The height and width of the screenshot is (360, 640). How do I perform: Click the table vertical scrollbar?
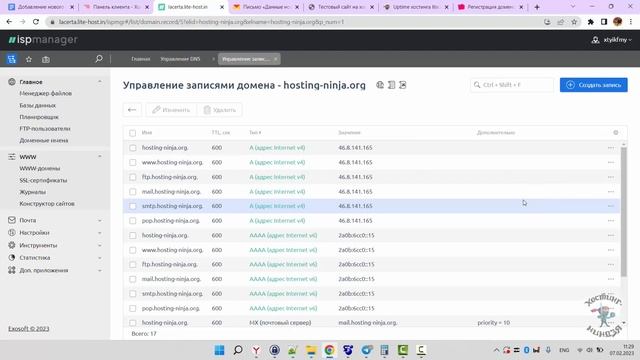pos(623,211)
